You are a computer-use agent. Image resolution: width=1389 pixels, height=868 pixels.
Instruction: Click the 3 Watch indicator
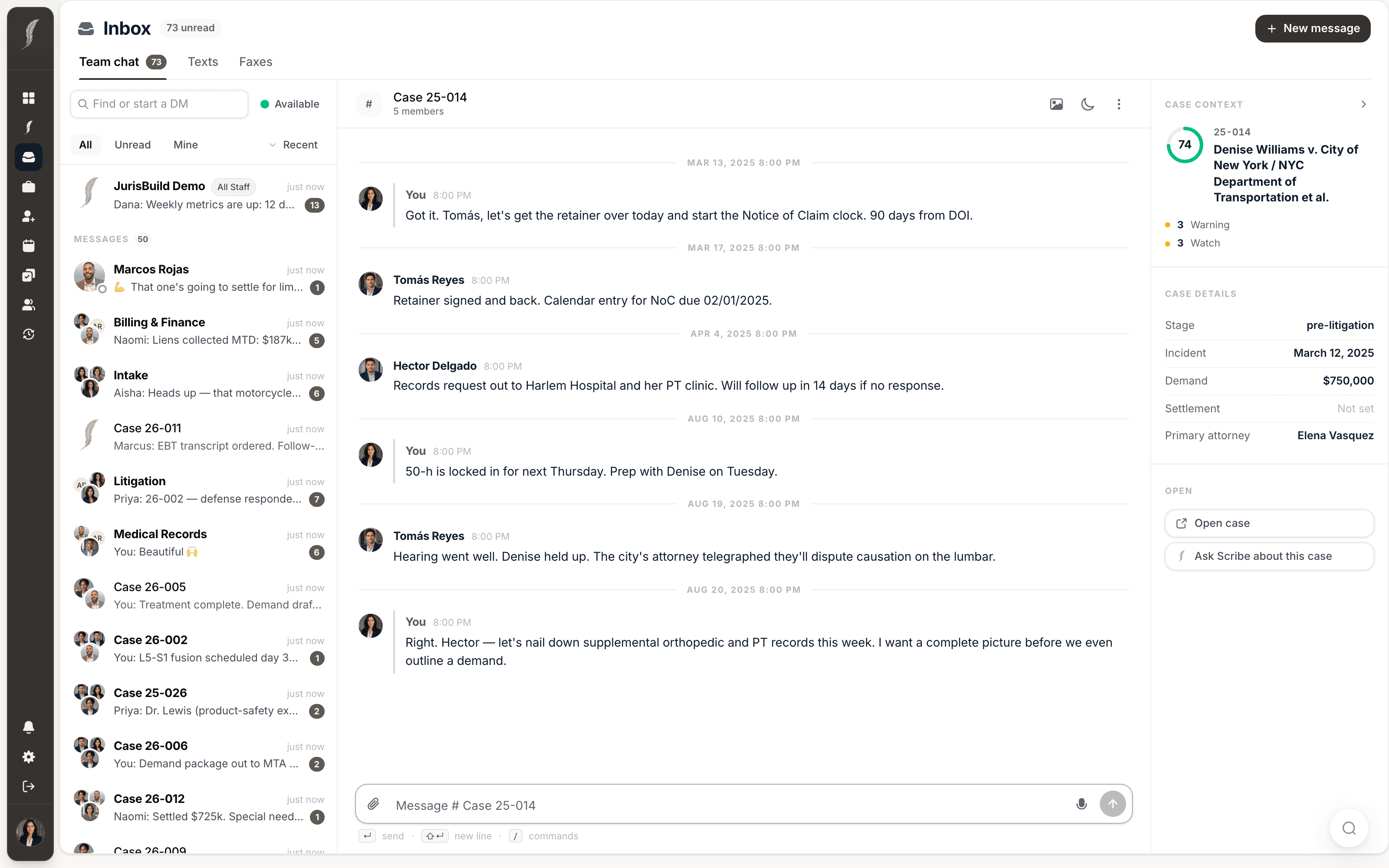[x=1193, y=243]
